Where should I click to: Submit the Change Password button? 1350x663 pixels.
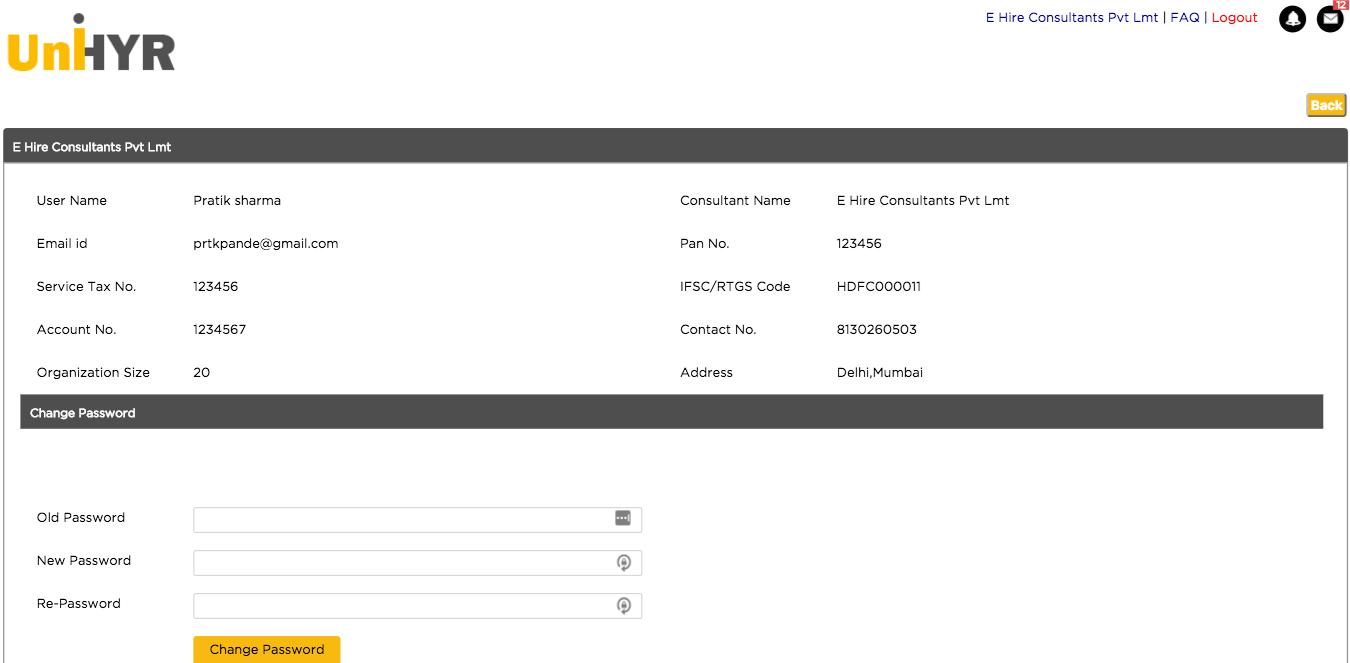tap(267, 649)
